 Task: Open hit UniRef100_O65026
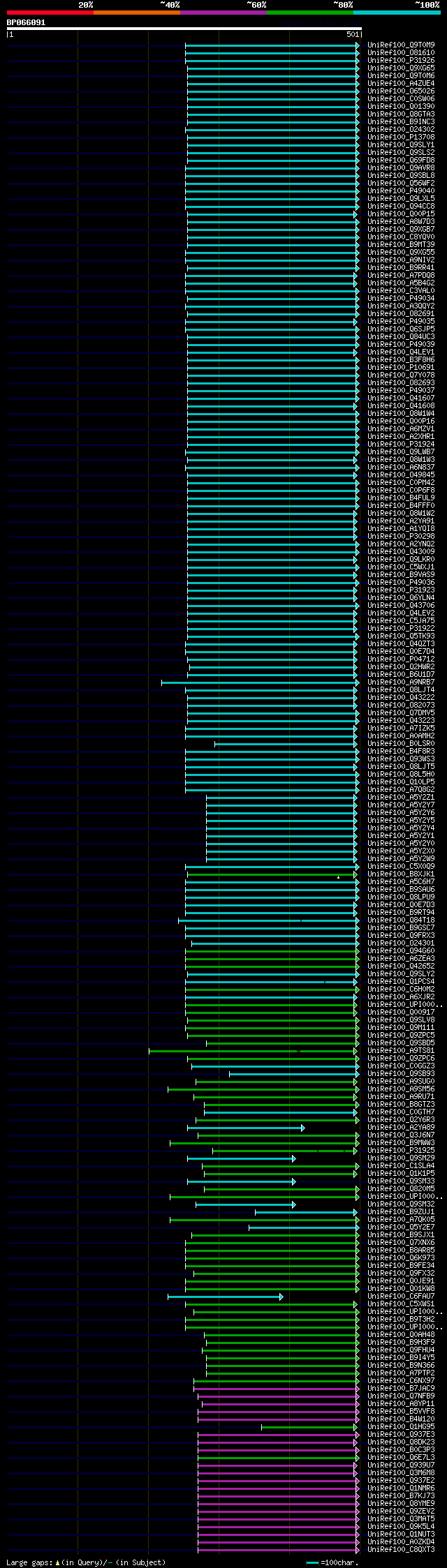click(401, 91)
